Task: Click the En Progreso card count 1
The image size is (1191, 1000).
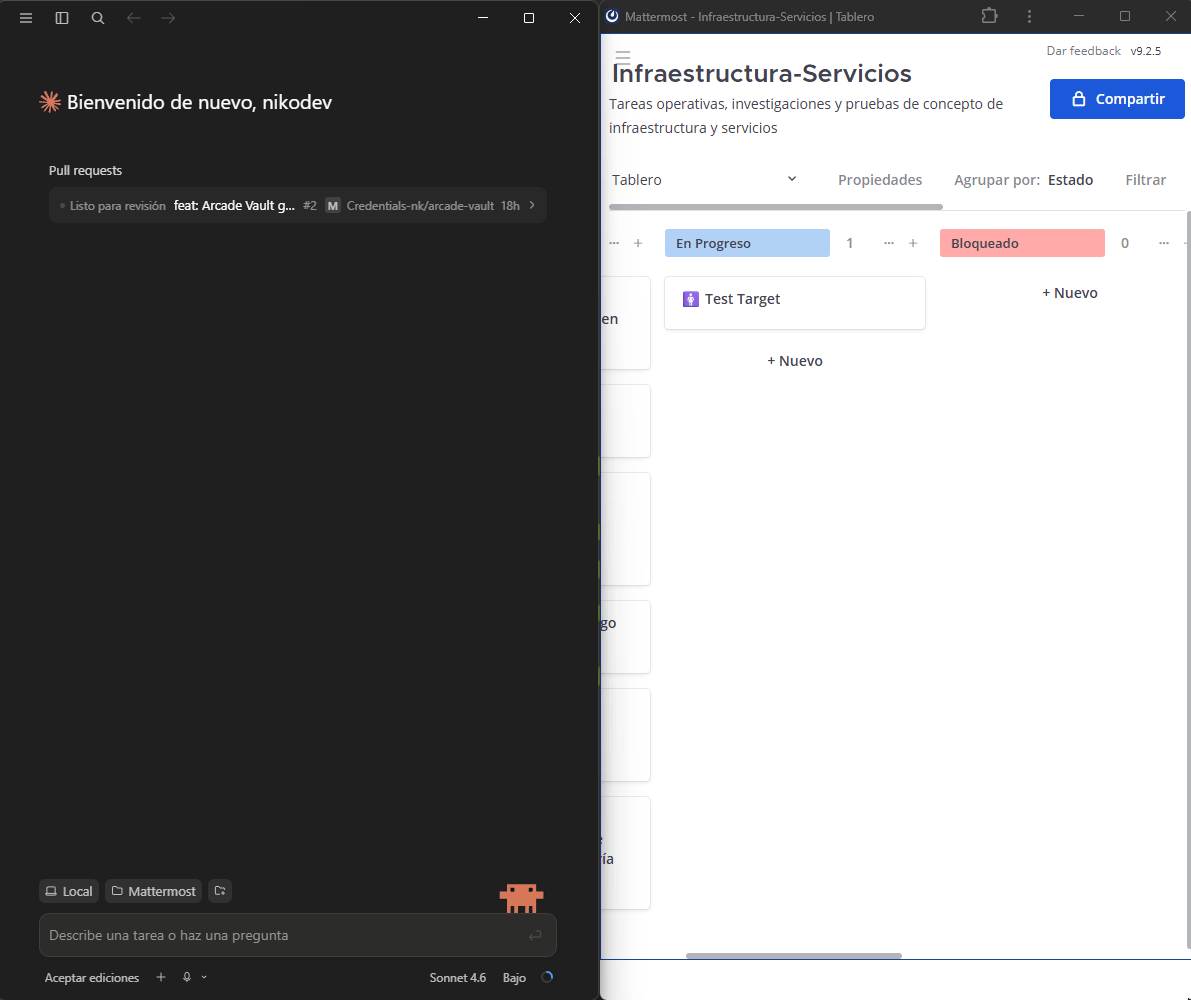Action: 850,243
